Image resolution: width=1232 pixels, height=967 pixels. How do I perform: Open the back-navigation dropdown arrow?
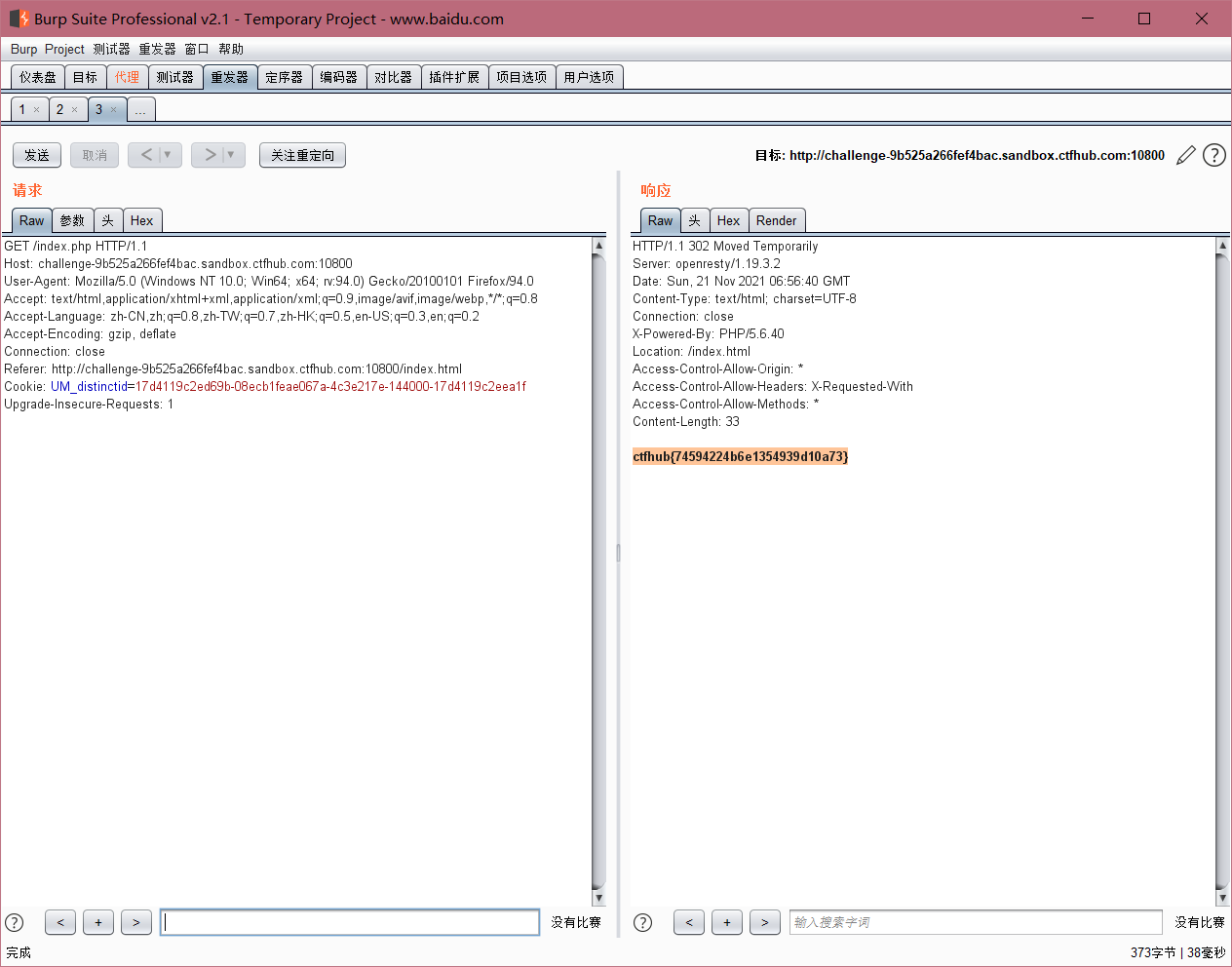point(168,154)
